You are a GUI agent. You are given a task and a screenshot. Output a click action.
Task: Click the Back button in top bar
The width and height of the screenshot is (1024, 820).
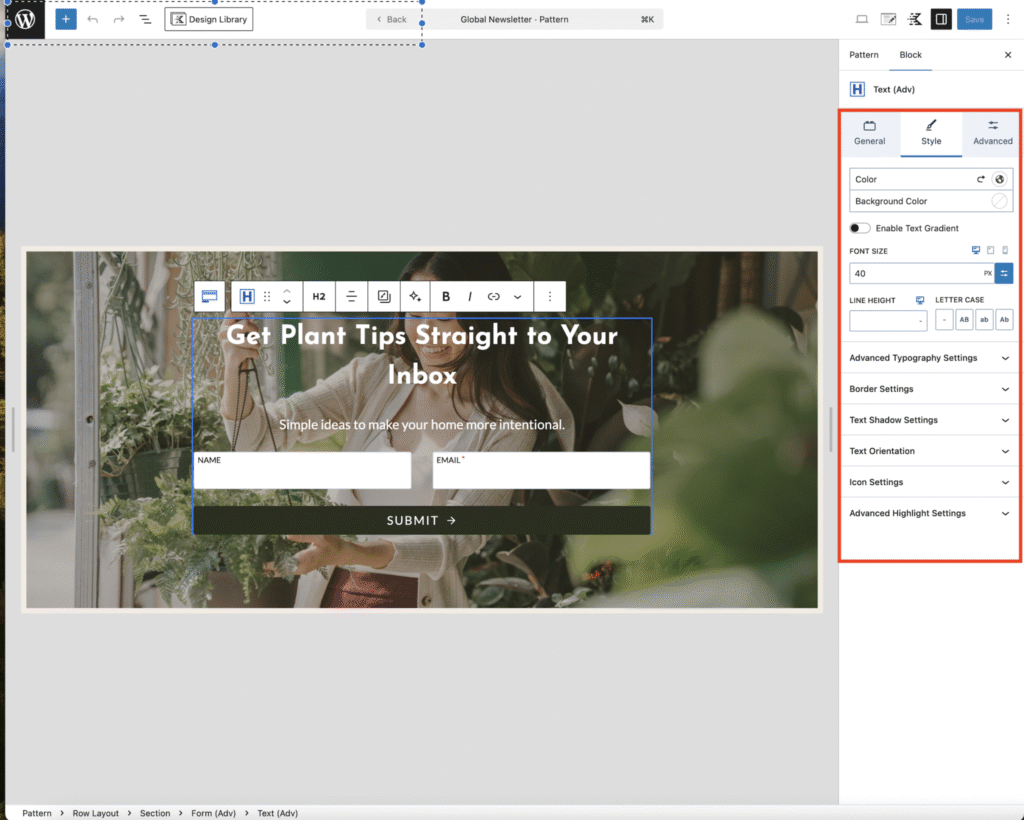pos(392,19)
